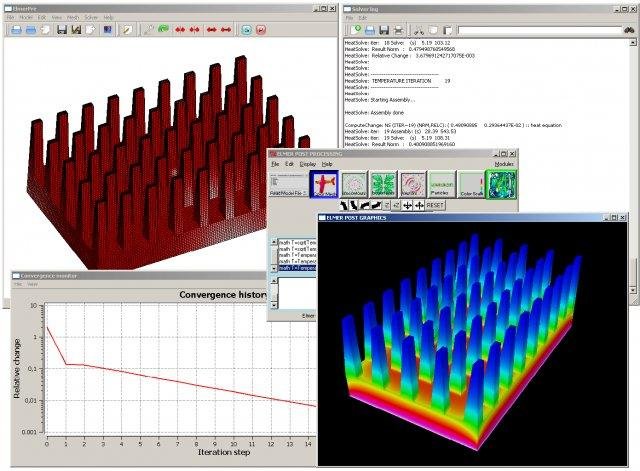
Task: Click the Vectors display button
Action: click(415, 185)
